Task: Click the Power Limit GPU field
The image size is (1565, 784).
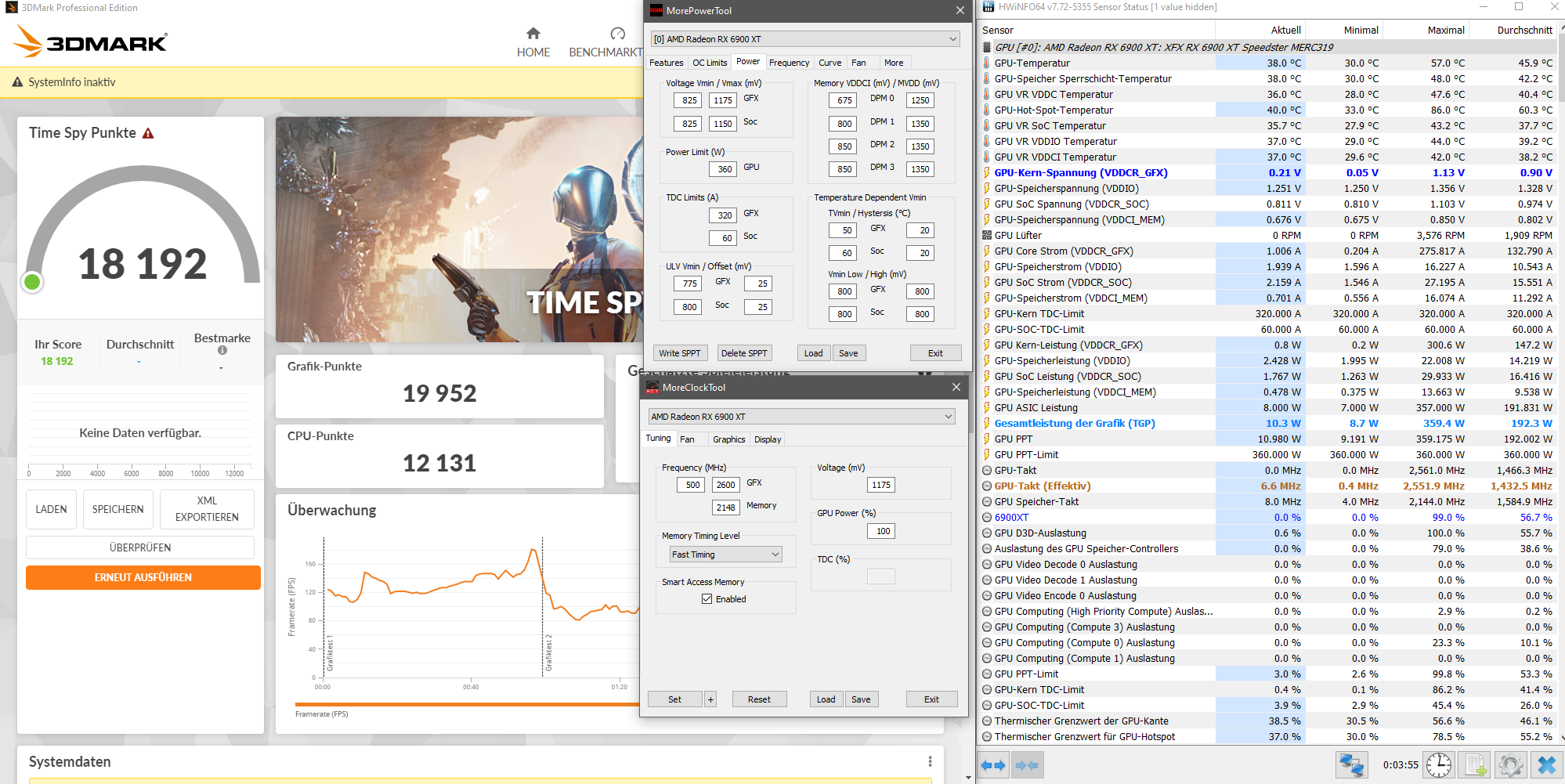Action: coord(724,169)
